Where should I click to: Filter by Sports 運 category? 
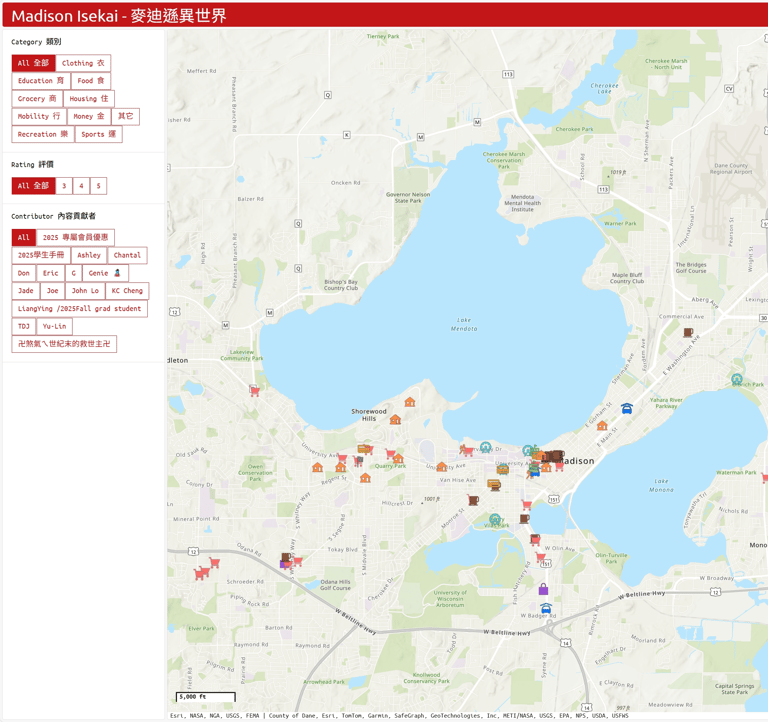[x=98, y=134]
